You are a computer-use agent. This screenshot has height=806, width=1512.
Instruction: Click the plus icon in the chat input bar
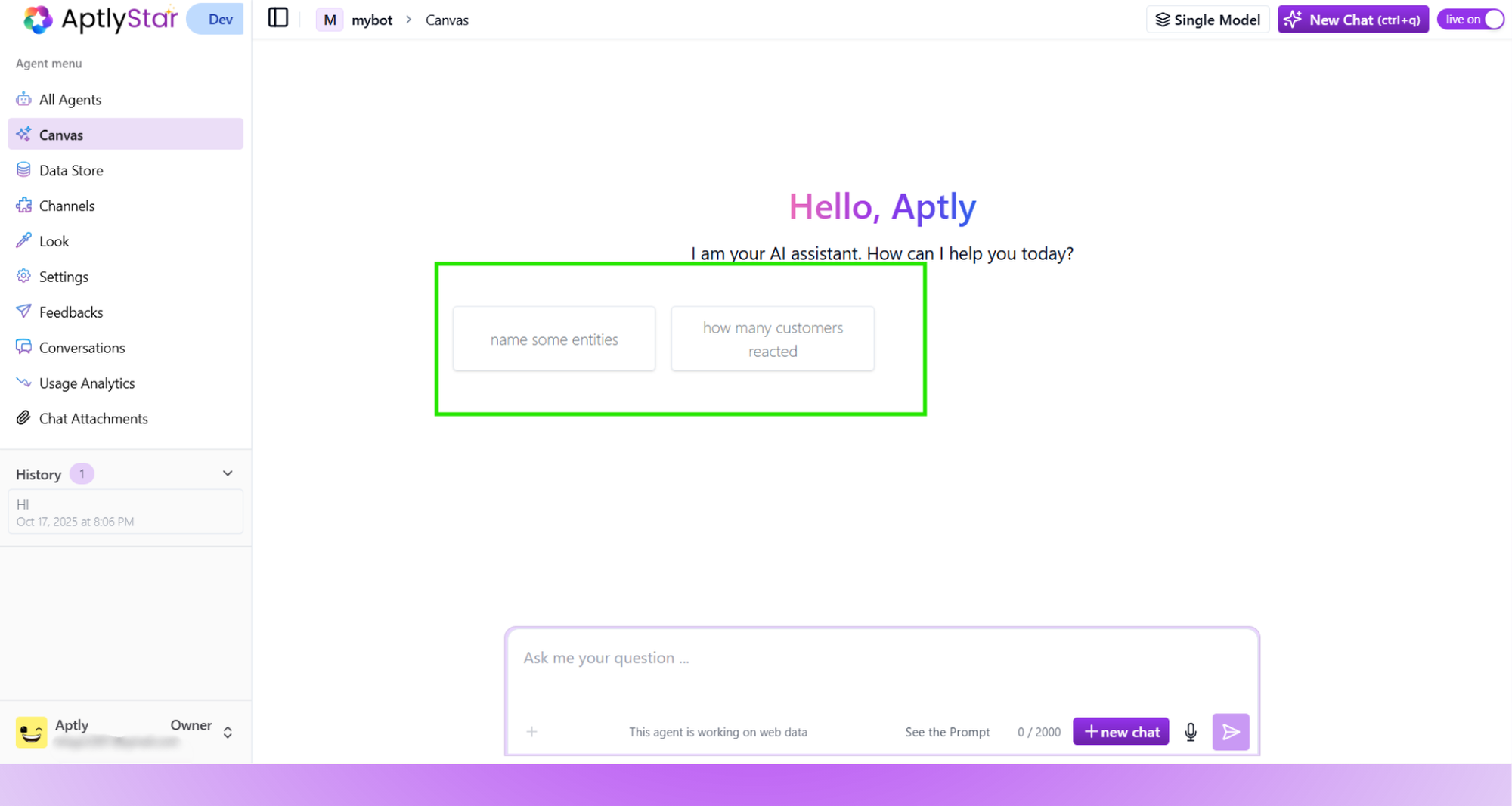[531, 731]
